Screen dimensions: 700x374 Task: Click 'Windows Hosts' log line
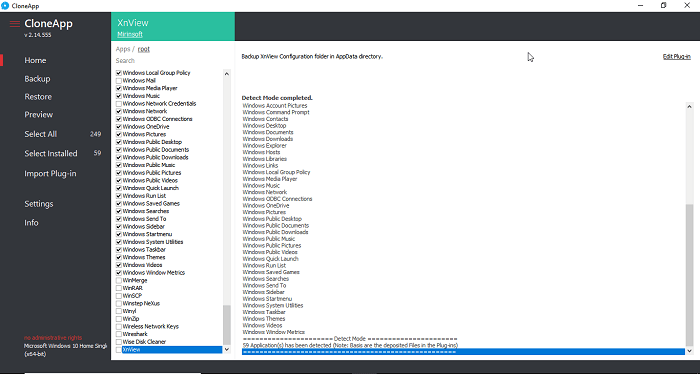point(261,152)
